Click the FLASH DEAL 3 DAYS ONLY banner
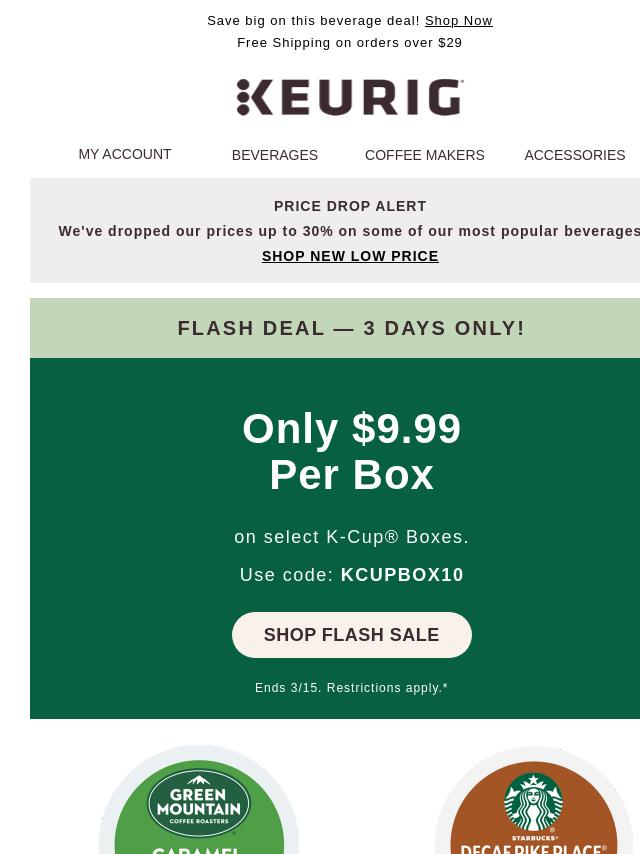Image resolution: width=640 pixels, height=854 pixels. point(335,328)
